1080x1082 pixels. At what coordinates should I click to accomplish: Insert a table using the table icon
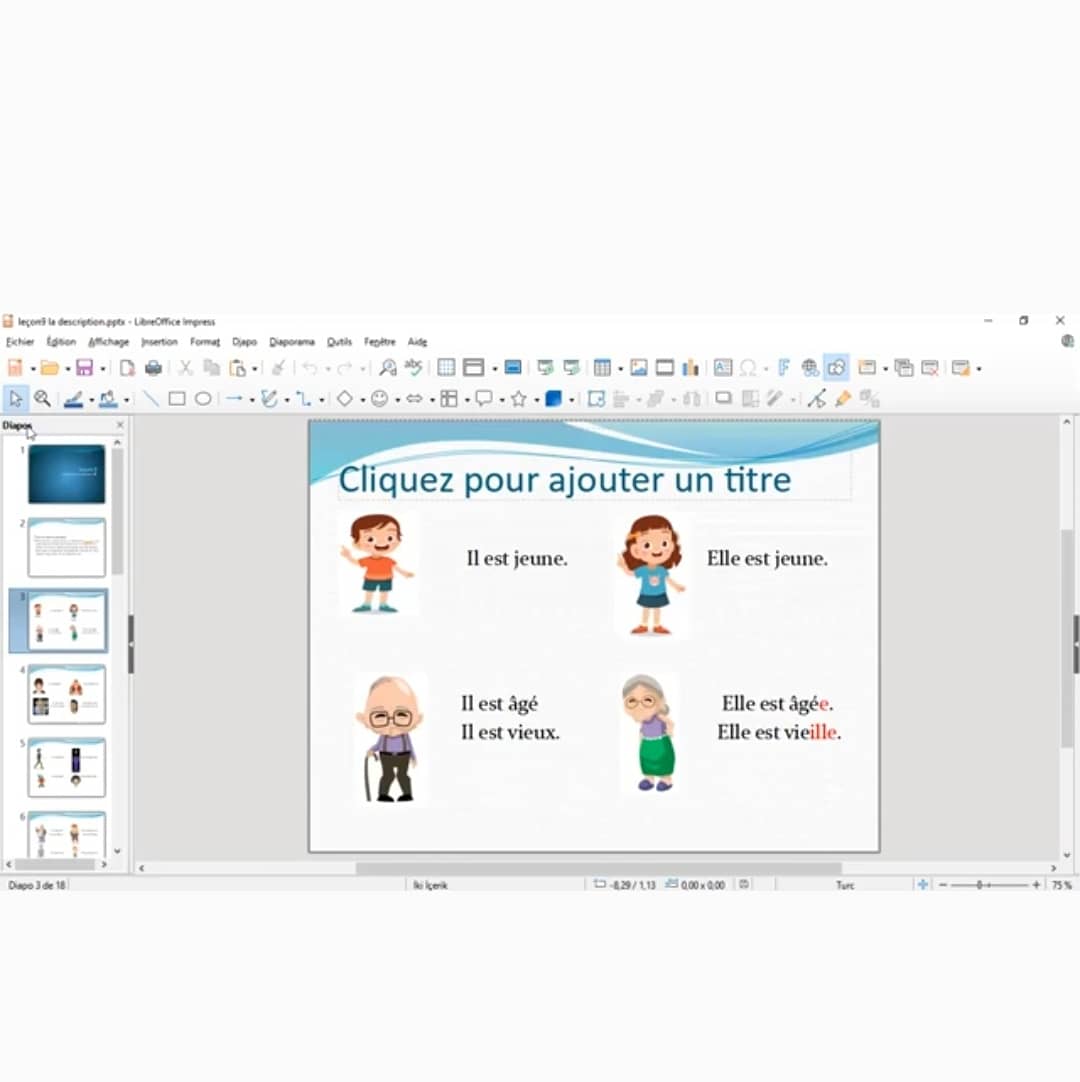[602, 368]
